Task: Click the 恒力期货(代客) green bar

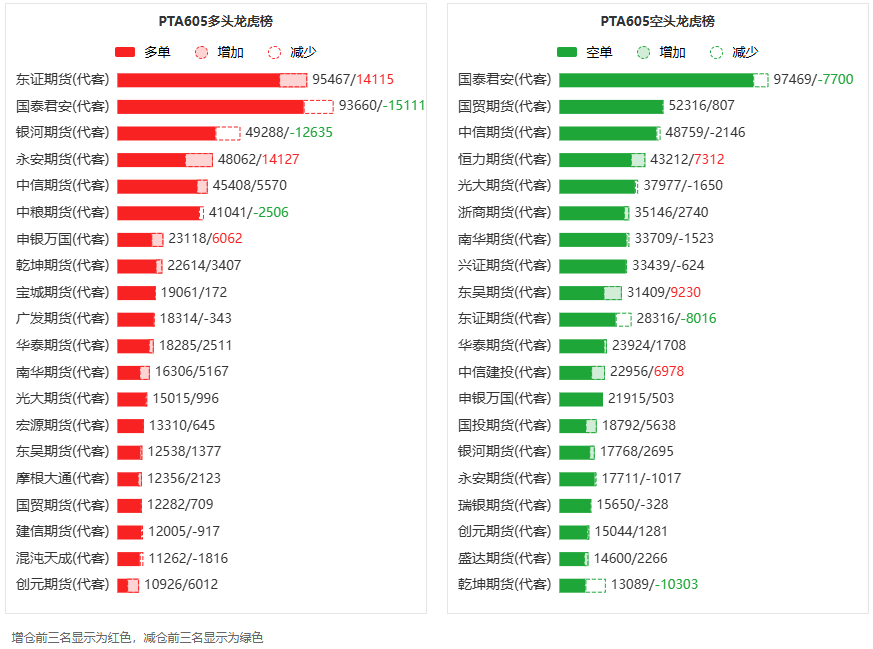Action: pos(595,159)
